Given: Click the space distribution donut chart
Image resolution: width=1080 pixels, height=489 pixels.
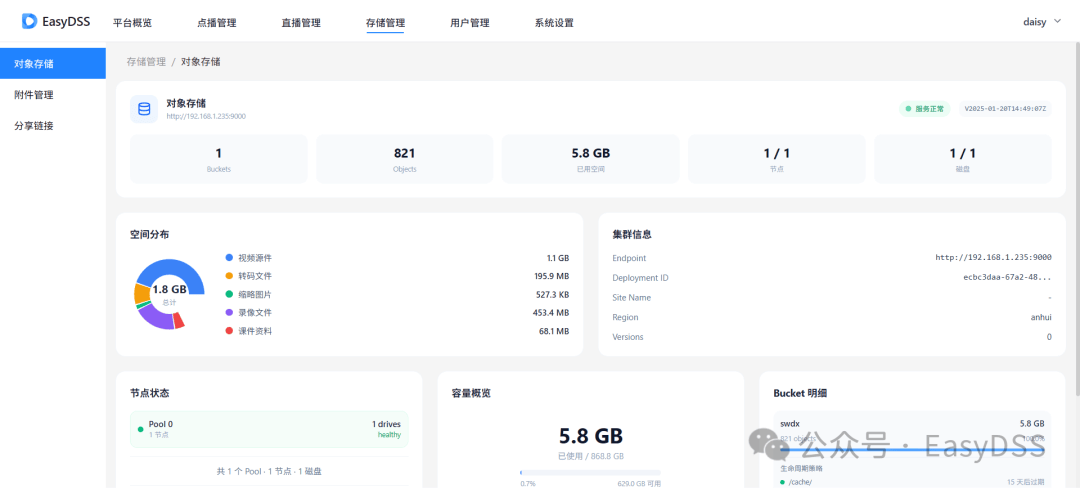Looking at the screenshot, I should pyautogui.click(x=169, y=294).
